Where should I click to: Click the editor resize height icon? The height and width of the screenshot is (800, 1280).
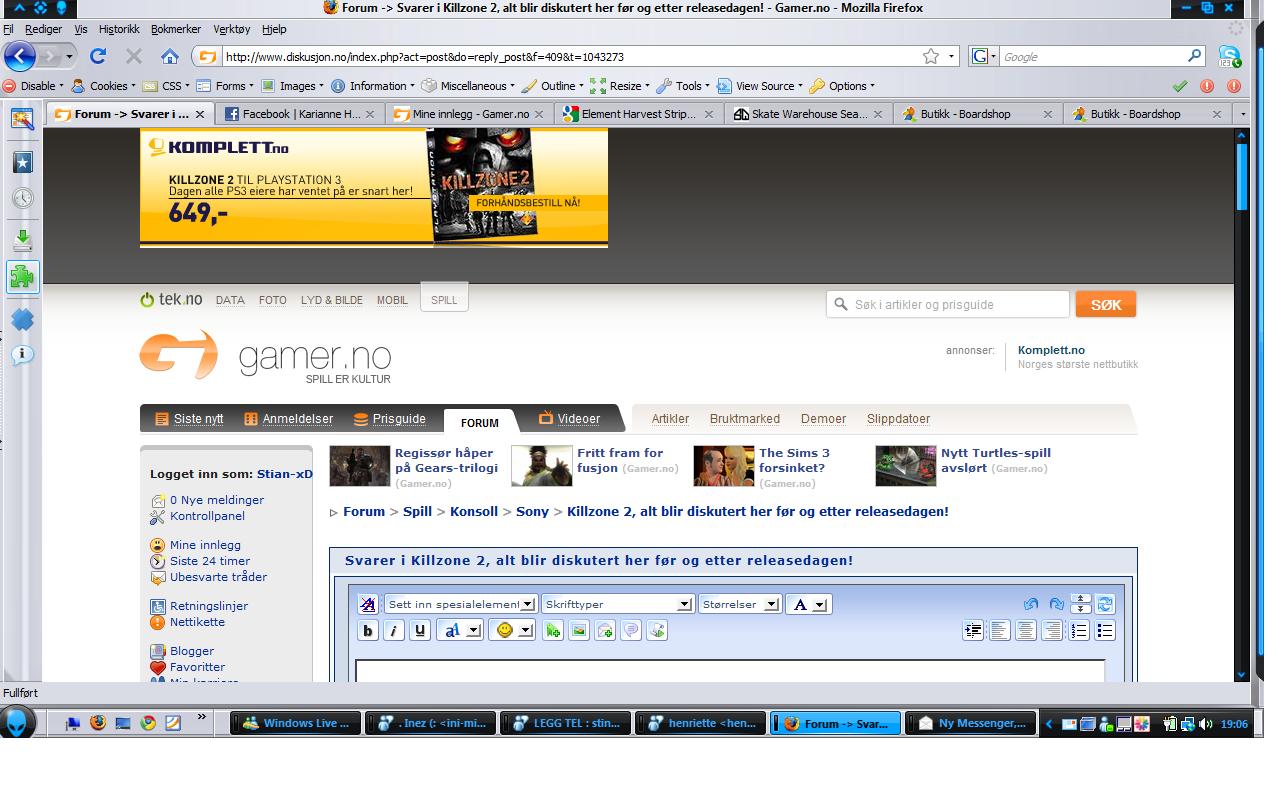[1080, 604]
